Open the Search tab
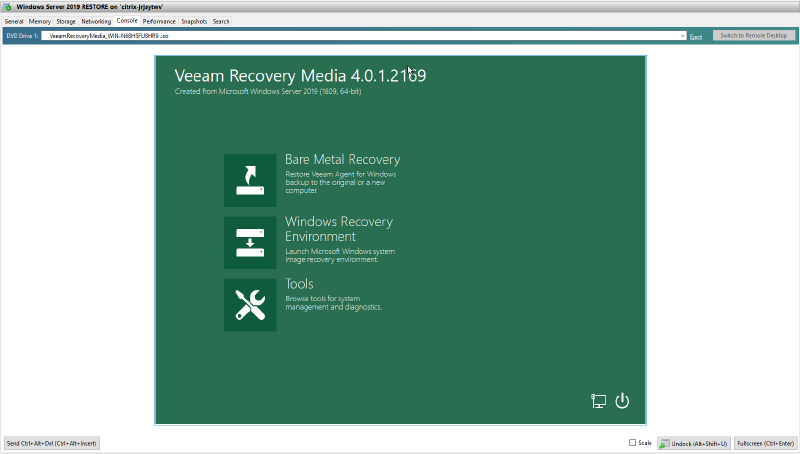The width and height of the screenshot is (800, 454). coord(221,21)
